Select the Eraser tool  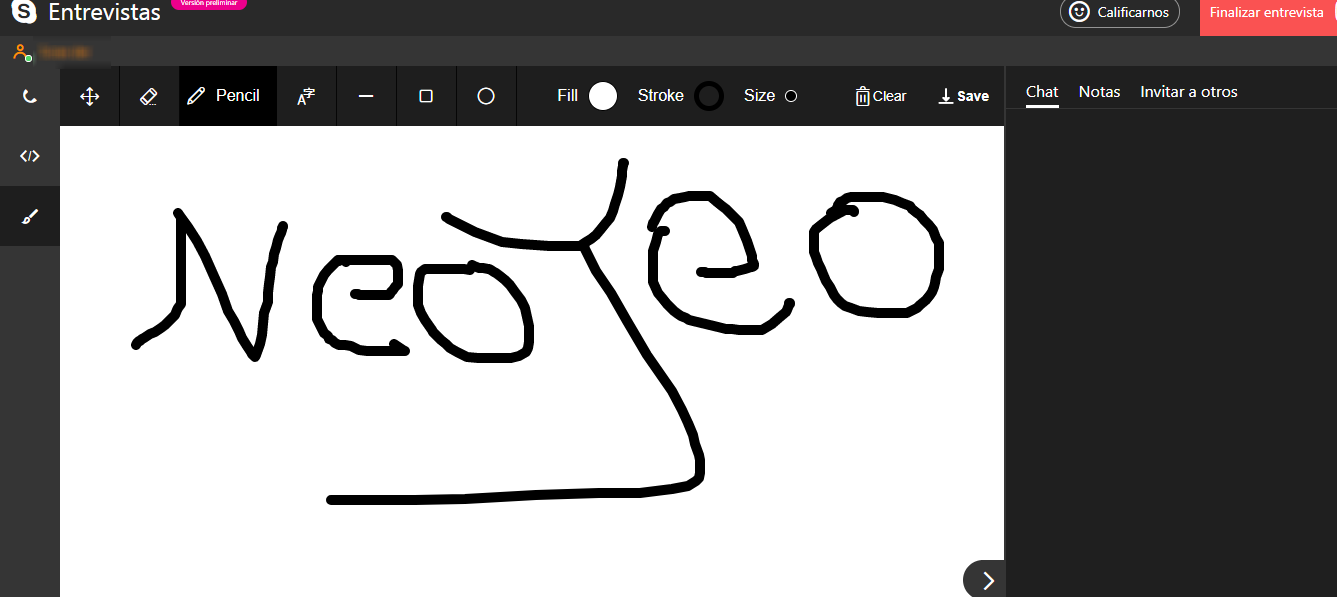pos(149,96)
